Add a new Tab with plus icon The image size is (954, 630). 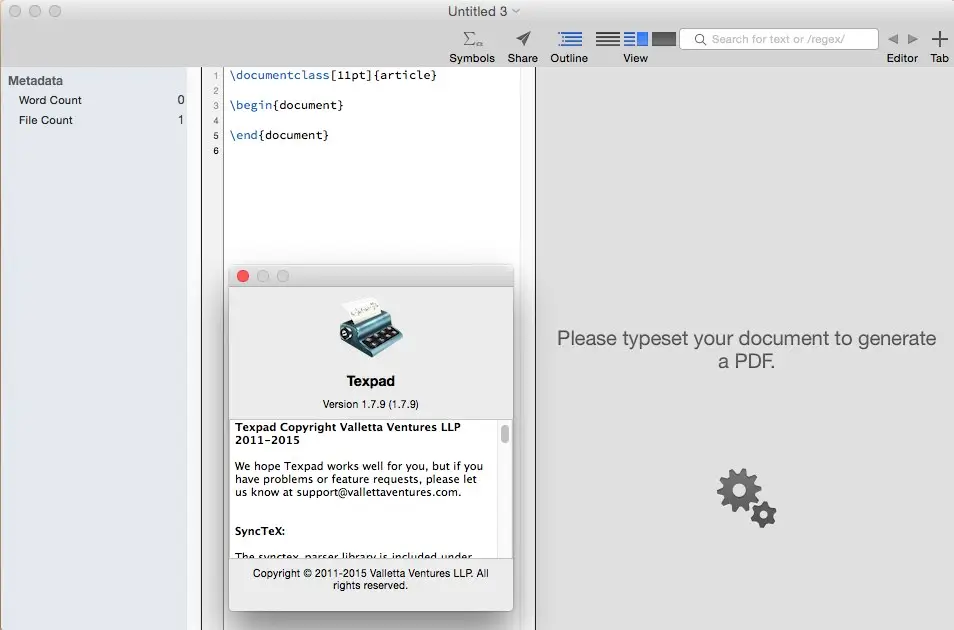click(x=939, y=39)
